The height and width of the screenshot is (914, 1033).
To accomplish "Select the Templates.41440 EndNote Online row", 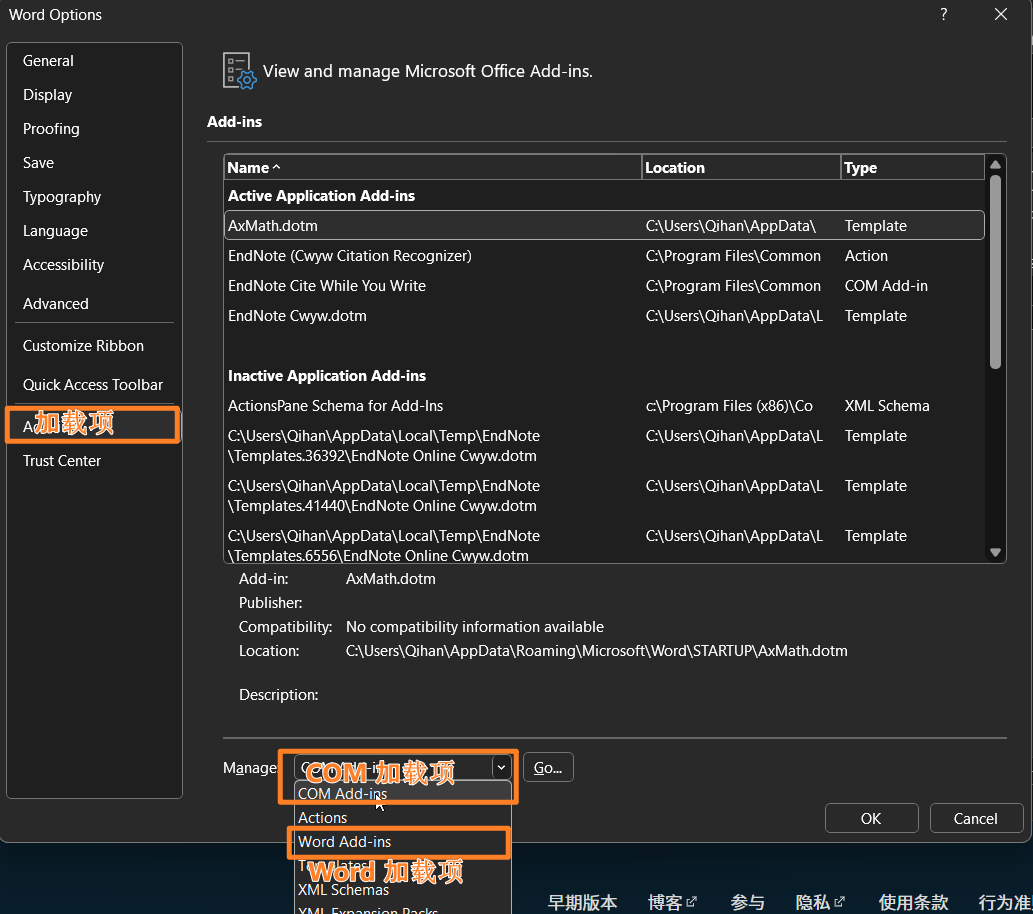I will 604,496.
